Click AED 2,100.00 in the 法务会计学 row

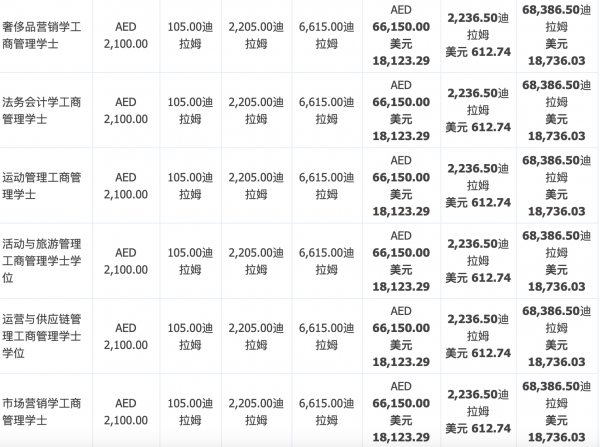click(x=126, y=111)
